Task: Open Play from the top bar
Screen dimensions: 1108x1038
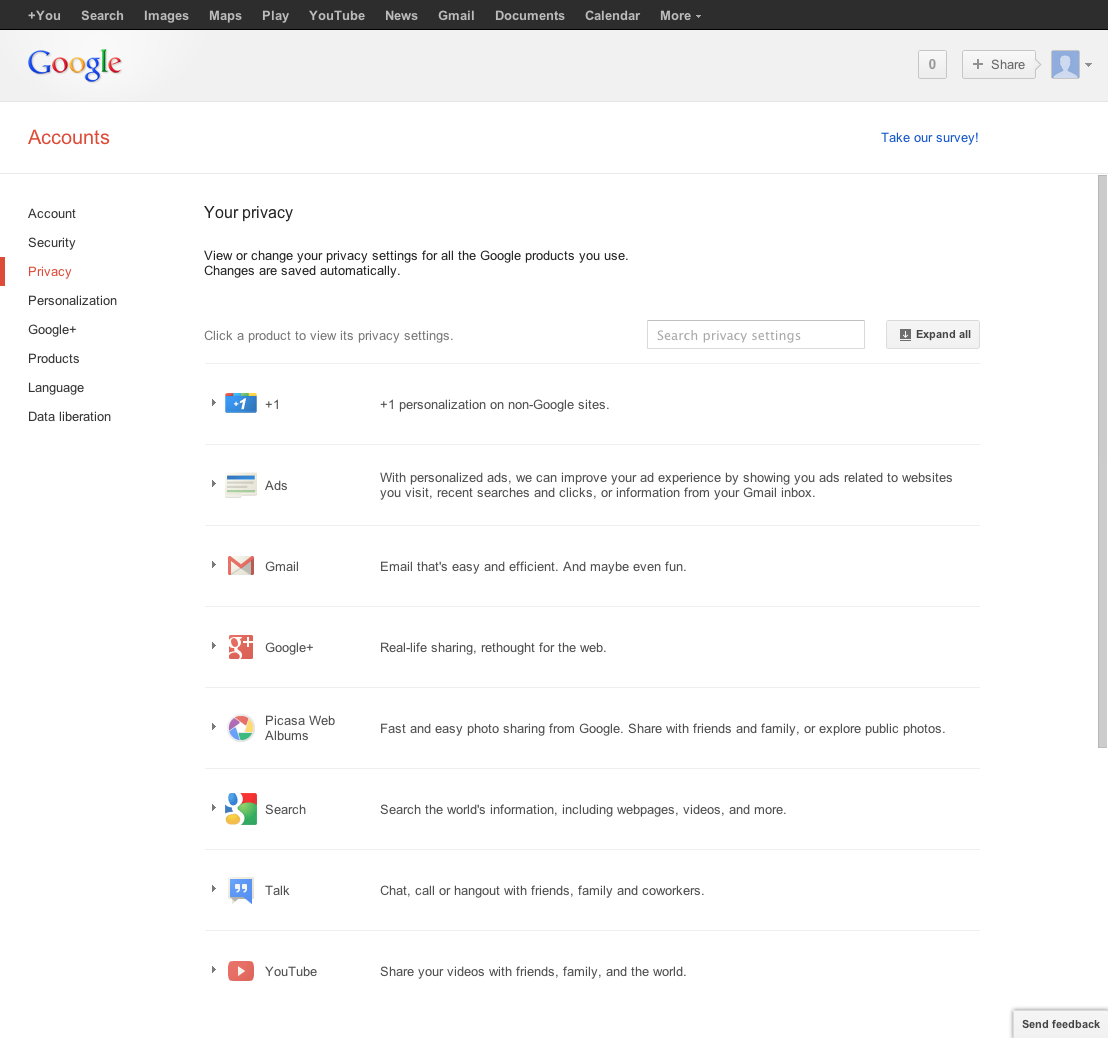Action: pos(276,16)
